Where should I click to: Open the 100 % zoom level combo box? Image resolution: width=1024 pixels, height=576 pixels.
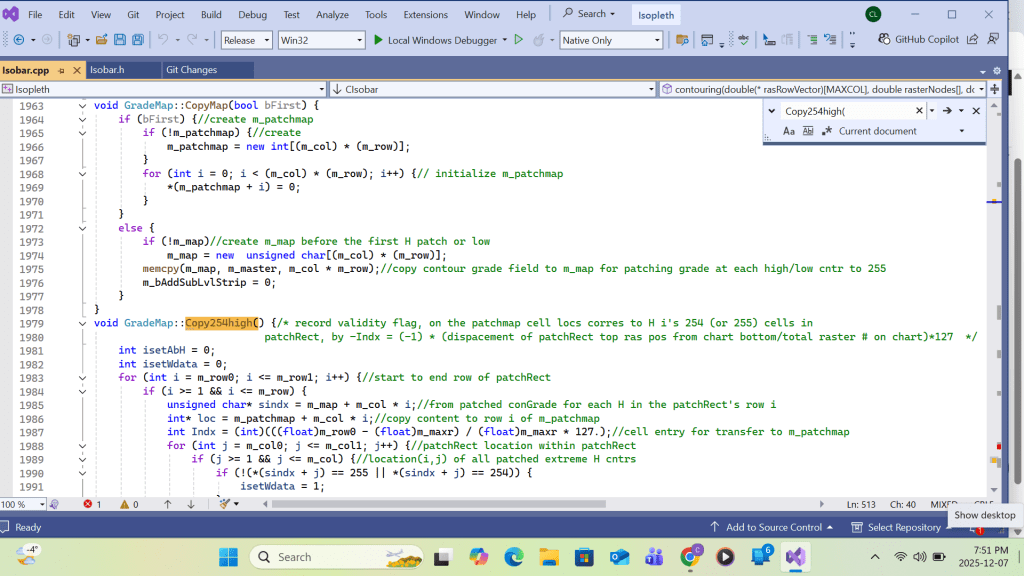(x=24, y=504)
